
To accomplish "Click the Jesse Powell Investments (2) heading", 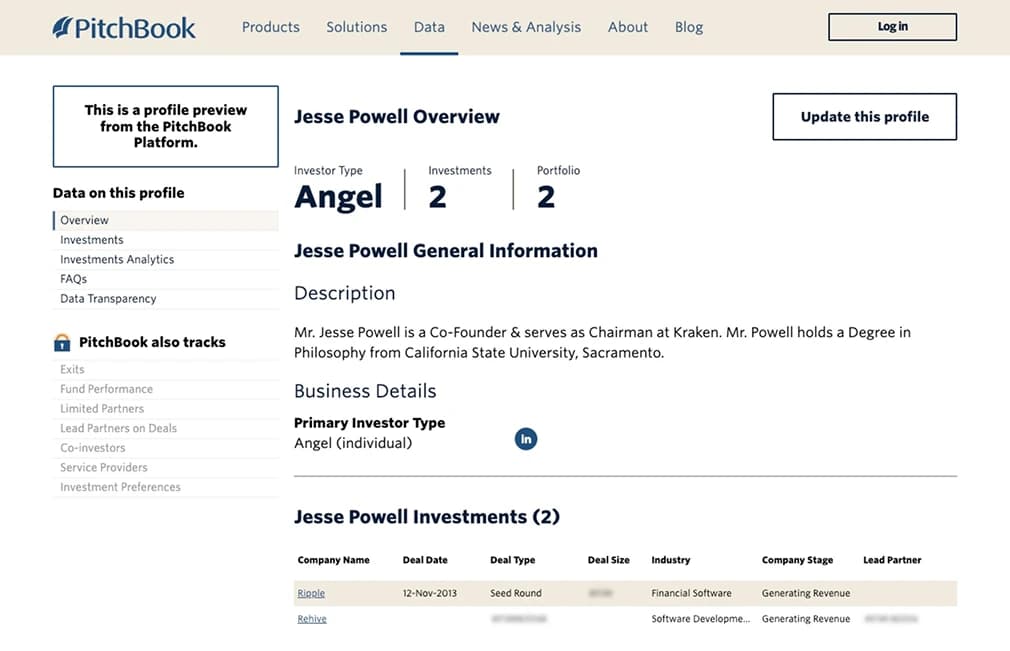I will tap(427, 517).
